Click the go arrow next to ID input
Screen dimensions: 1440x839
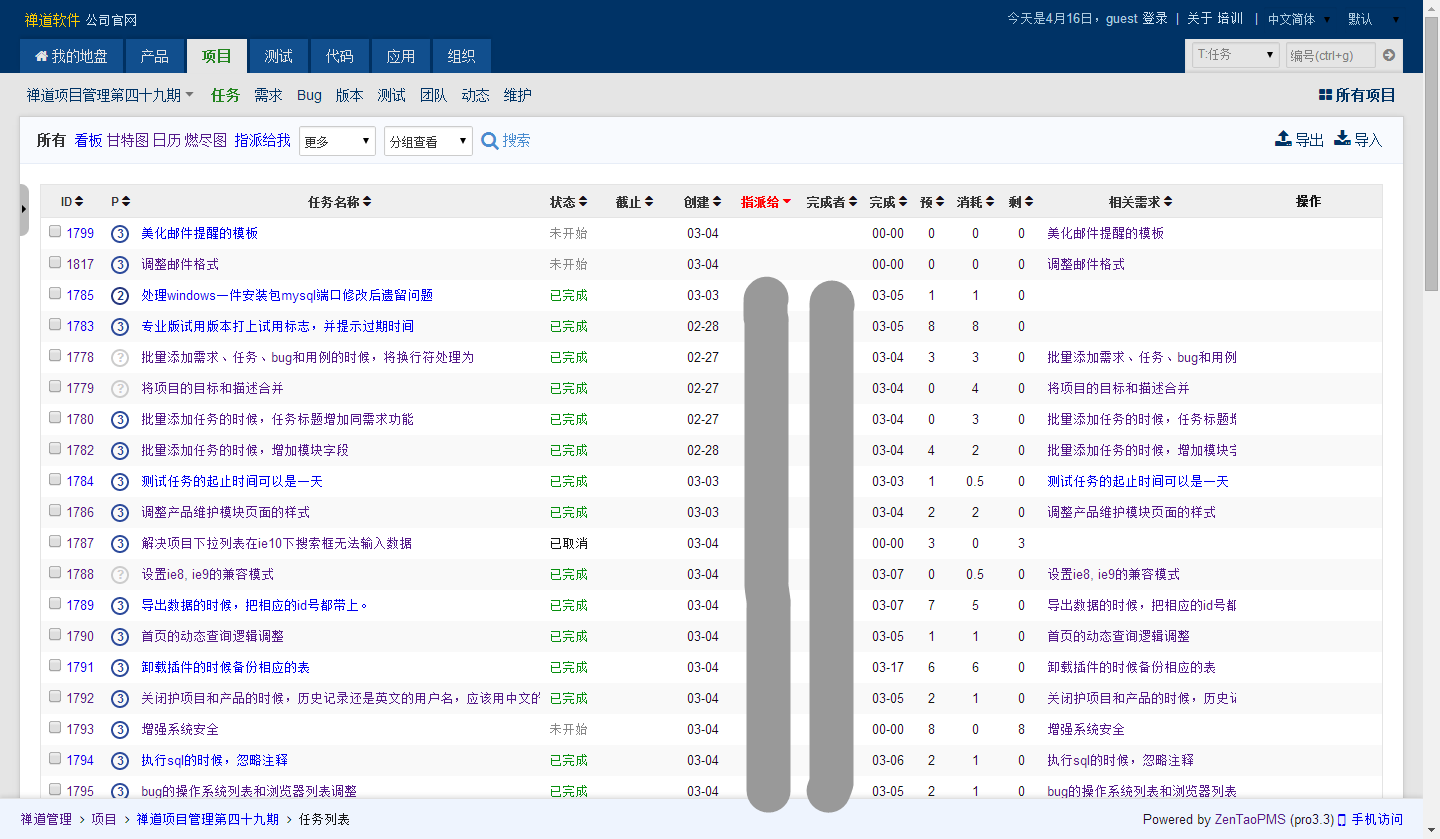coord(1389,55)
